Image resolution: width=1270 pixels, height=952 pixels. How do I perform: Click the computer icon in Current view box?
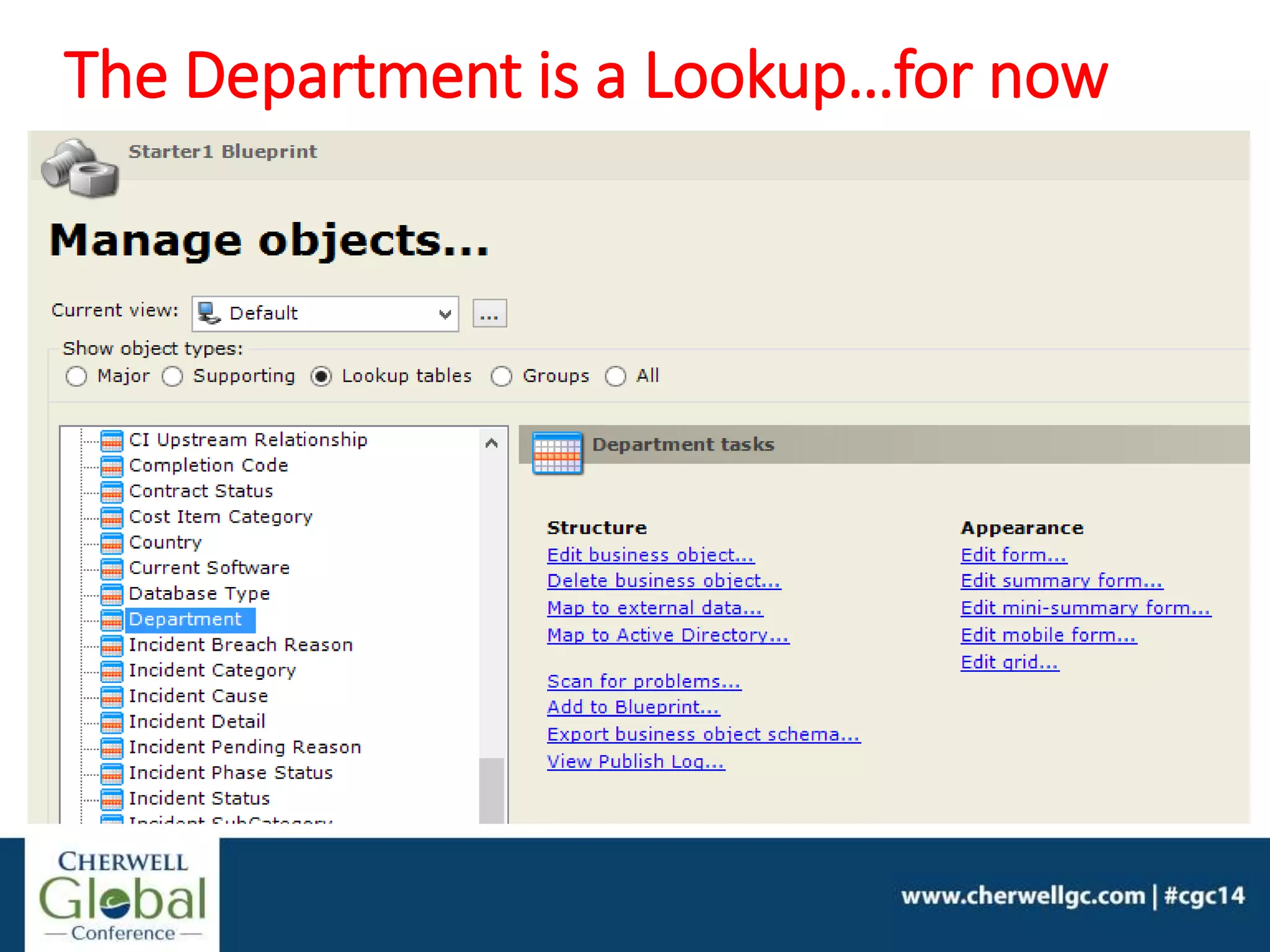tap(209, 314)
